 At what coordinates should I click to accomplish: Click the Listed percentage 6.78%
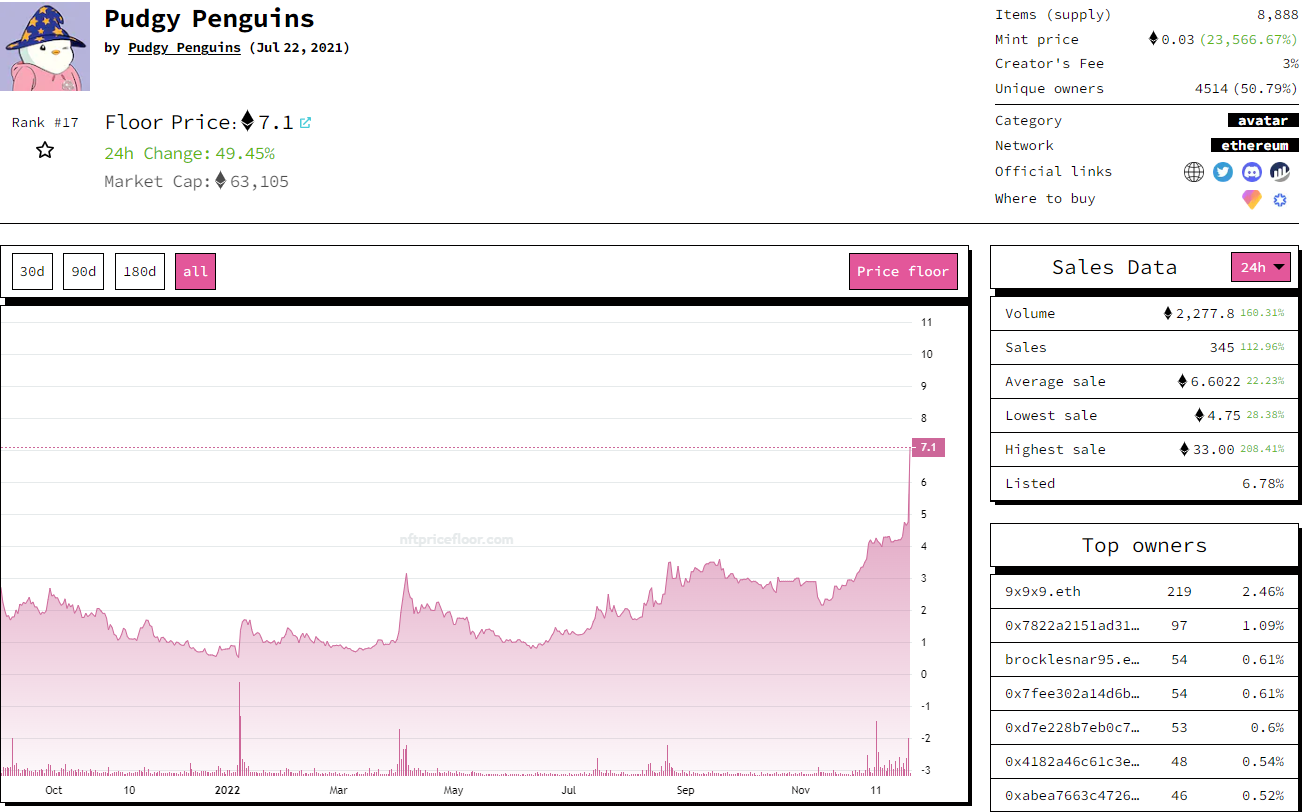[x=1263, y=483]
